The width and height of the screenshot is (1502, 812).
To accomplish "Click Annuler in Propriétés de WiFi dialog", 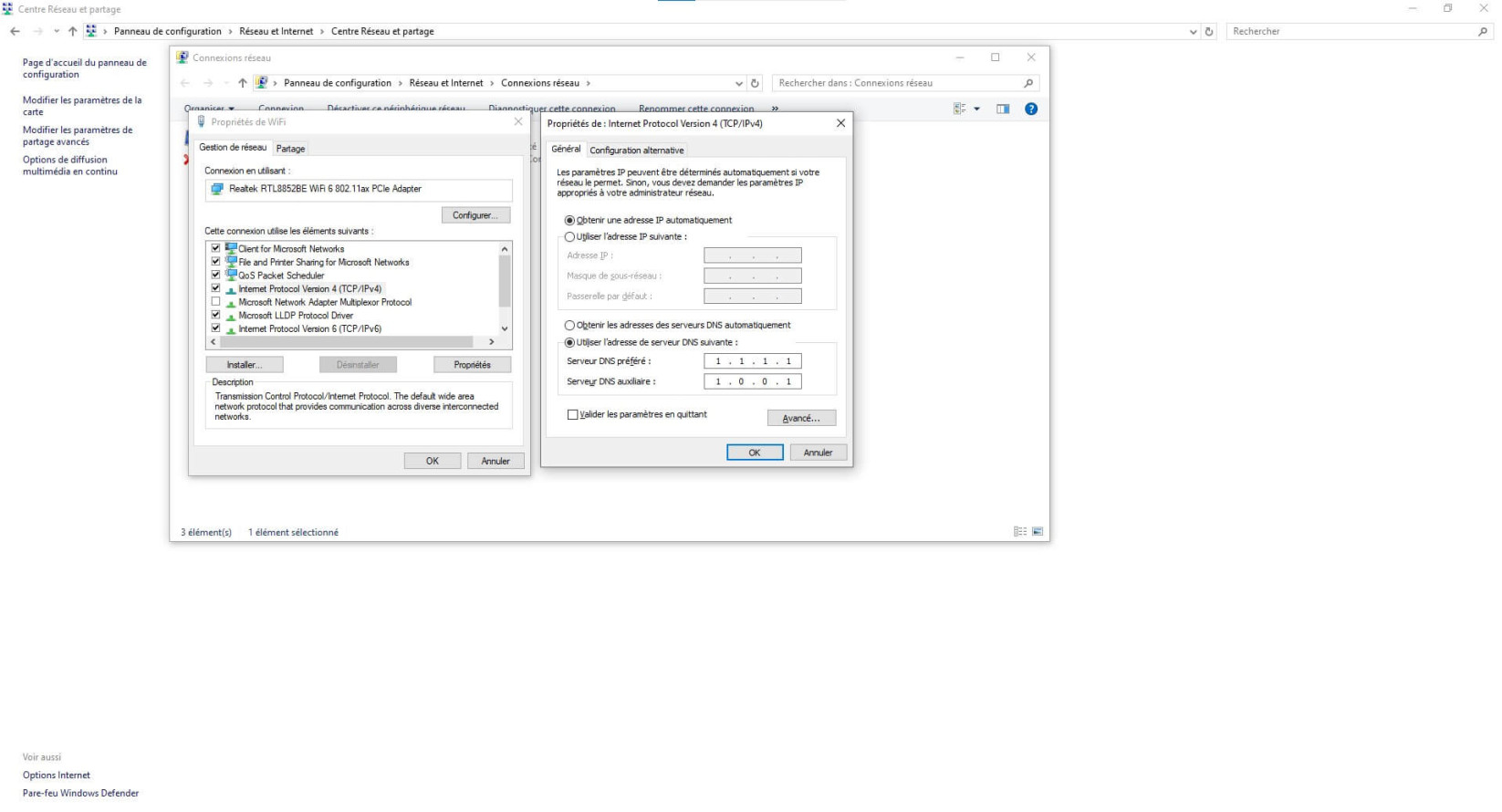I will tap(495, 462).
